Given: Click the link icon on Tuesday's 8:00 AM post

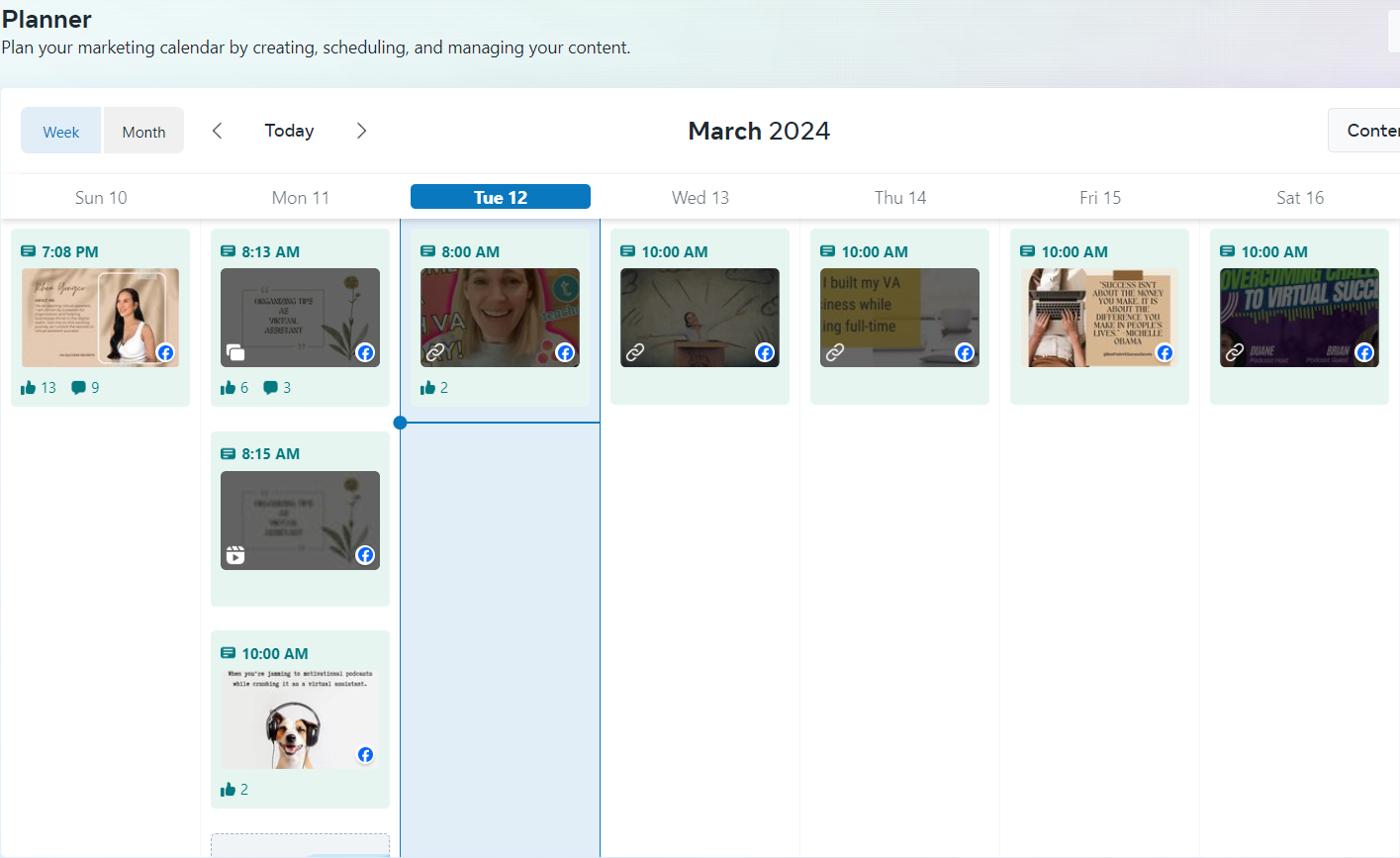Looking at the screenshot, I should pos(435,352).
